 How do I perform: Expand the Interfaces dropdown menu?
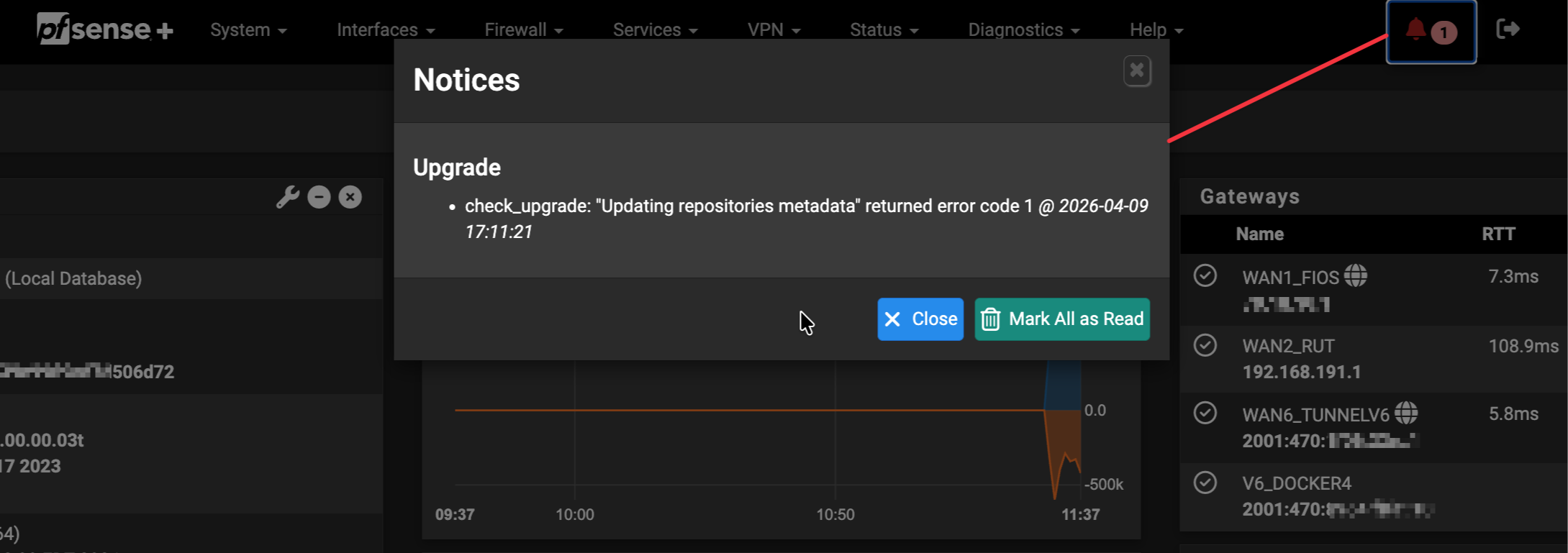click(386, 30)
